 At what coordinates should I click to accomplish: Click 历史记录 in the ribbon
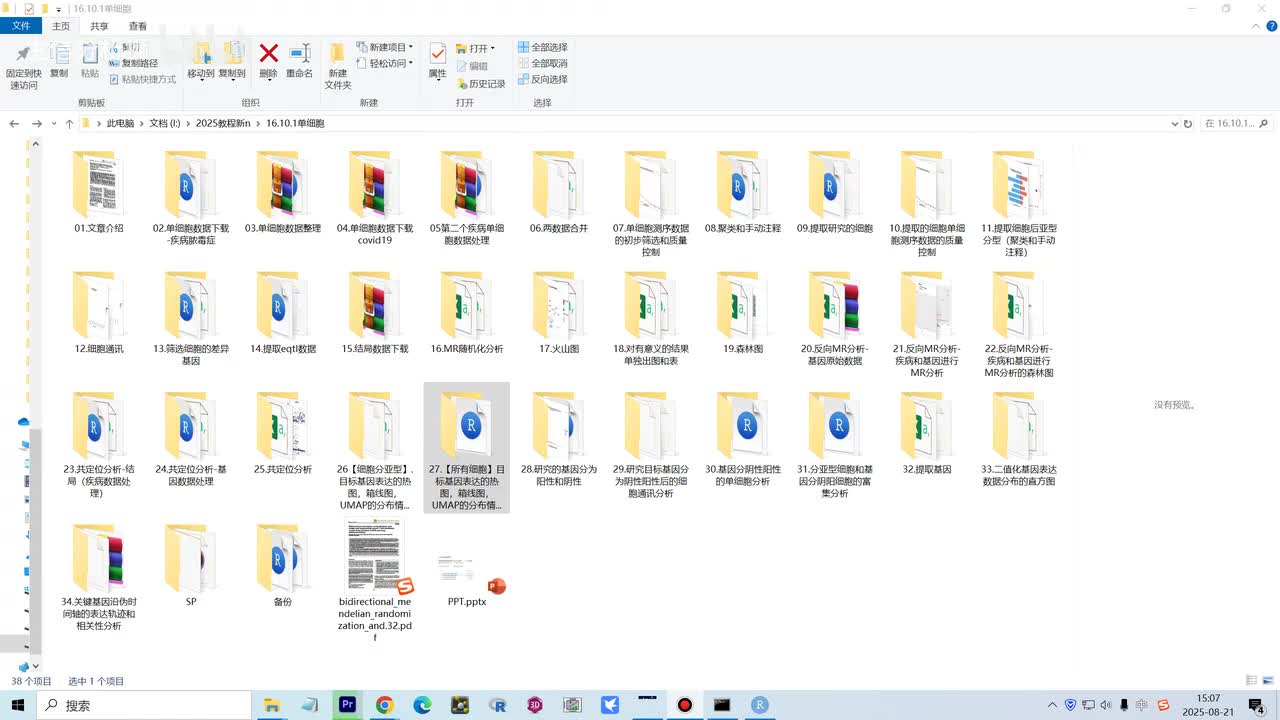point(481,84)
